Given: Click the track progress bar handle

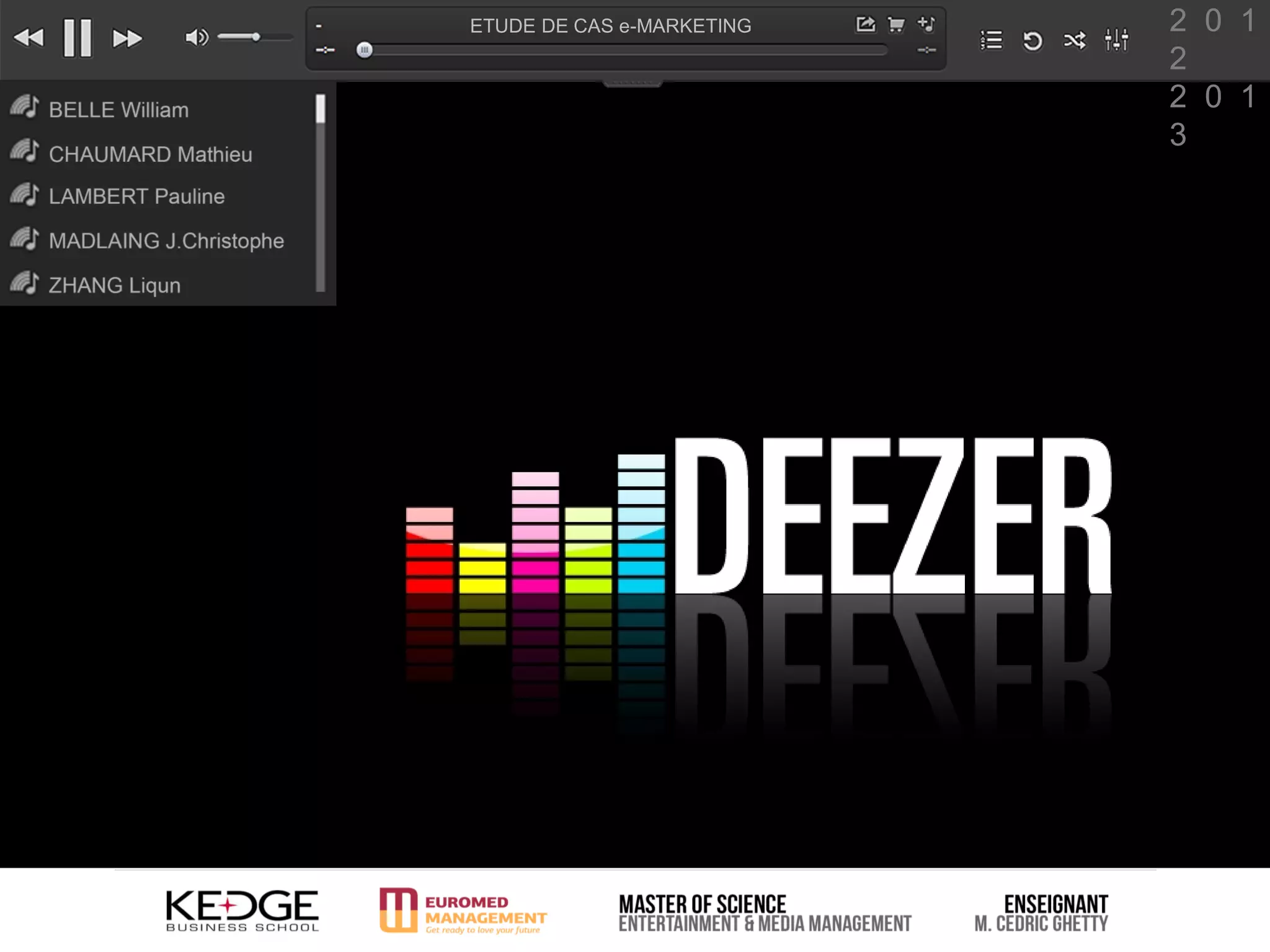Looking at the screenshot, I should coord(365,50).
